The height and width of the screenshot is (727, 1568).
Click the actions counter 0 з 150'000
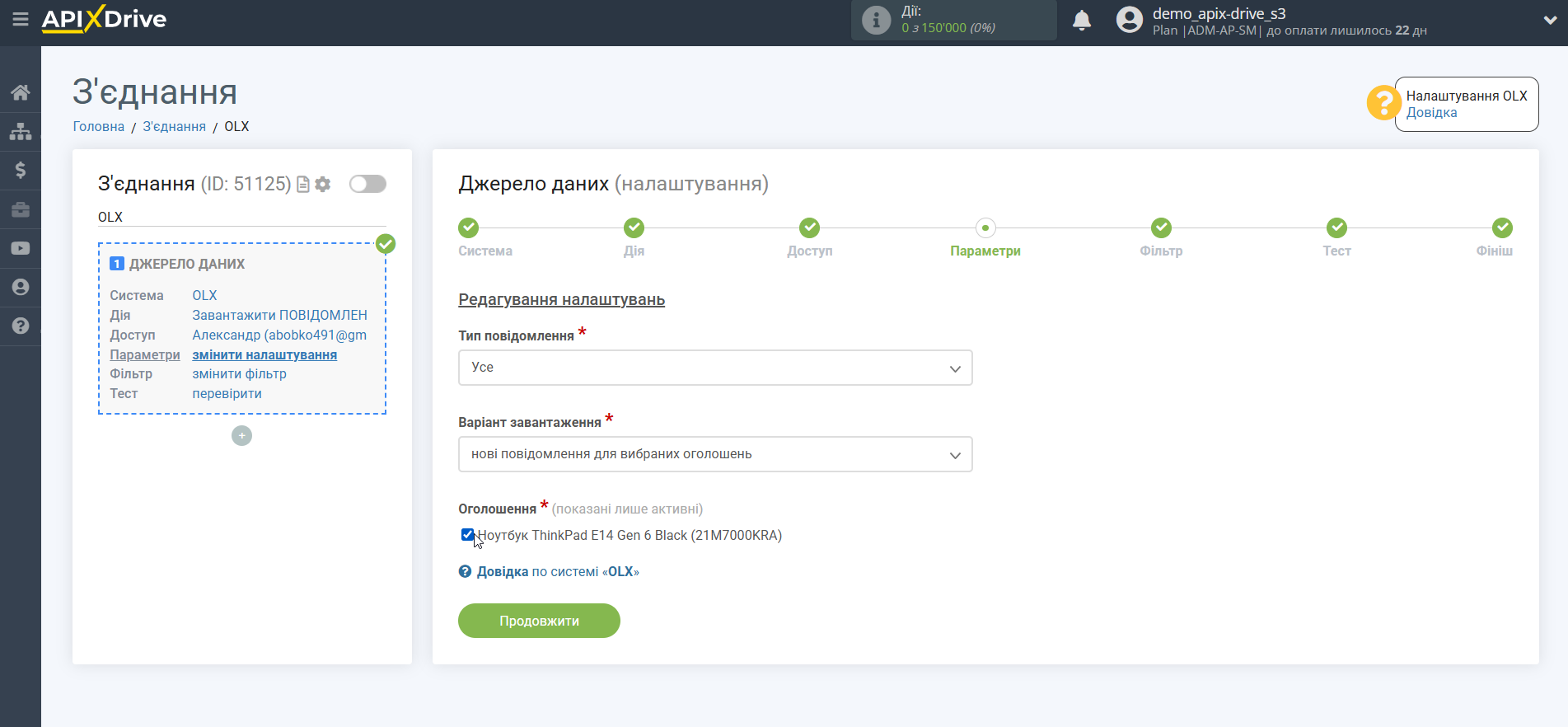[x=948, y=28]
